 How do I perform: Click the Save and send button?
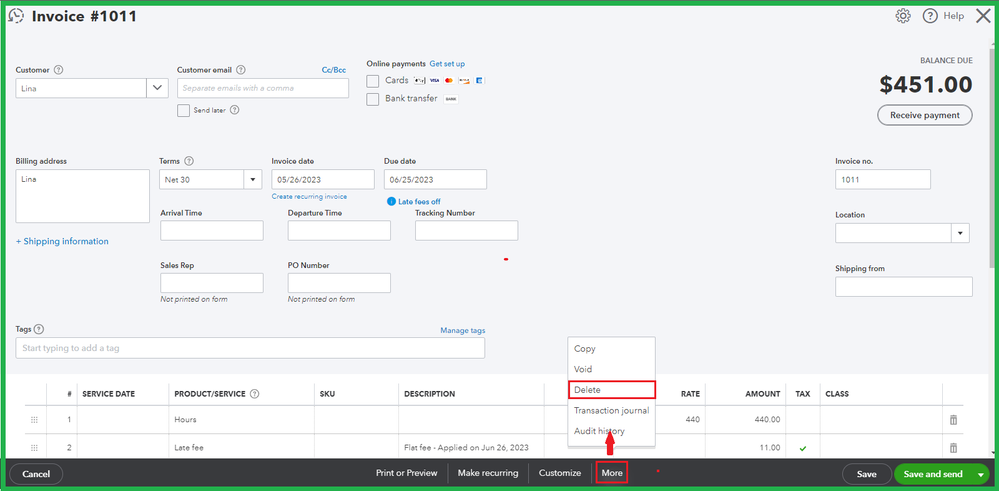[933, 474]
